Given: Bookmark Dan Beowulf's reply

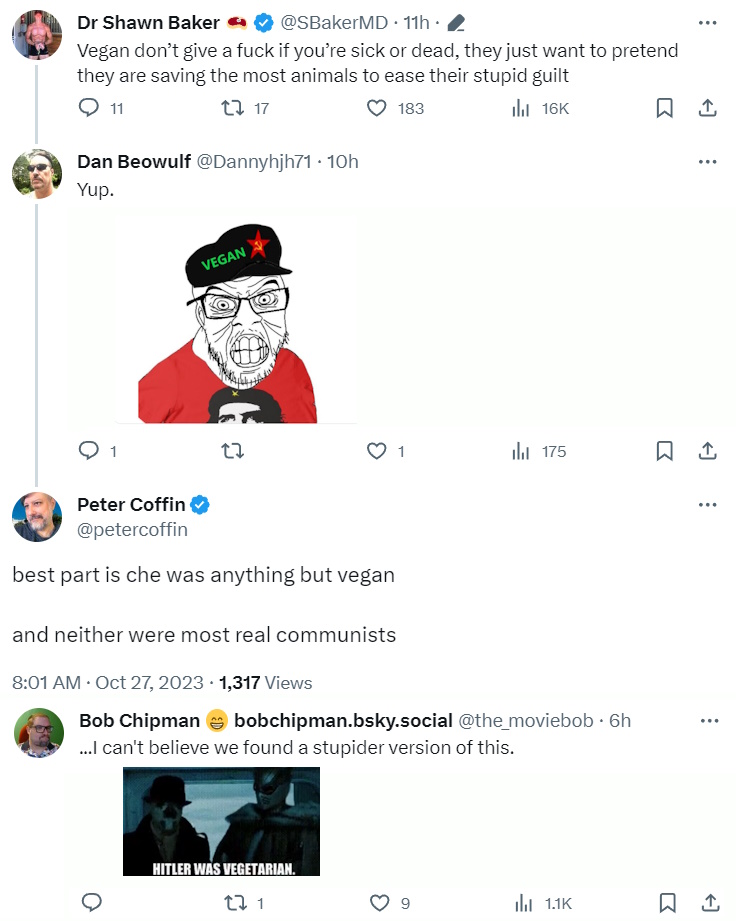Looking at the screenshot, I should [664, 451].
